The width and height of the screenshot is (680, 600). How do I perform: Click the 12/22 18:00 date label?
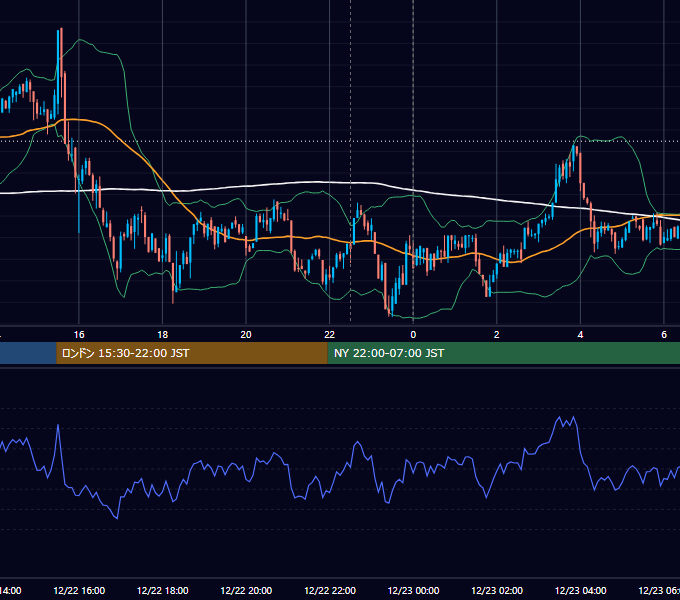tap(163, 590)
